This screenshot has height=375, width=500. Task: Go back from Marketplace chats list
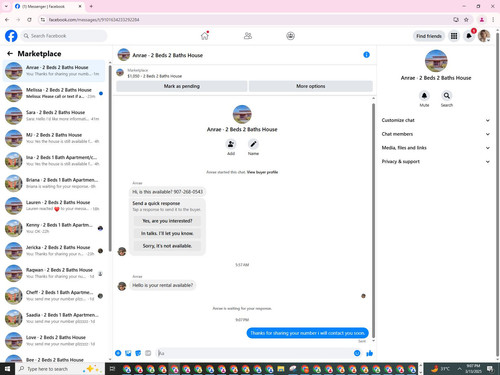click(10, 53)
